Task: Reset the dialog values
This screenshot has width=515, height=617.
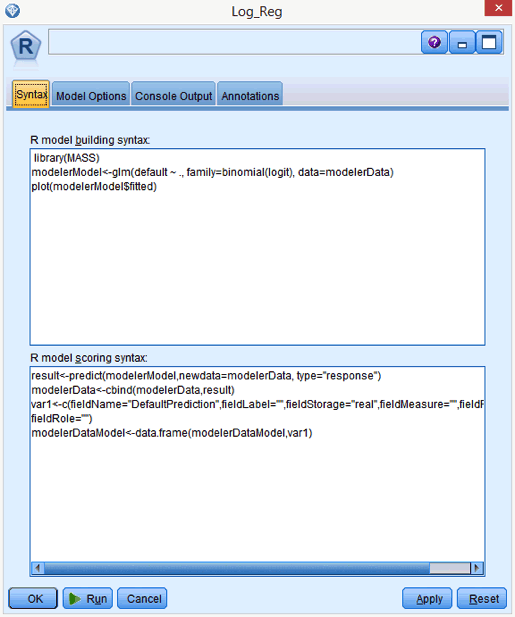Action: pos(482,599)
